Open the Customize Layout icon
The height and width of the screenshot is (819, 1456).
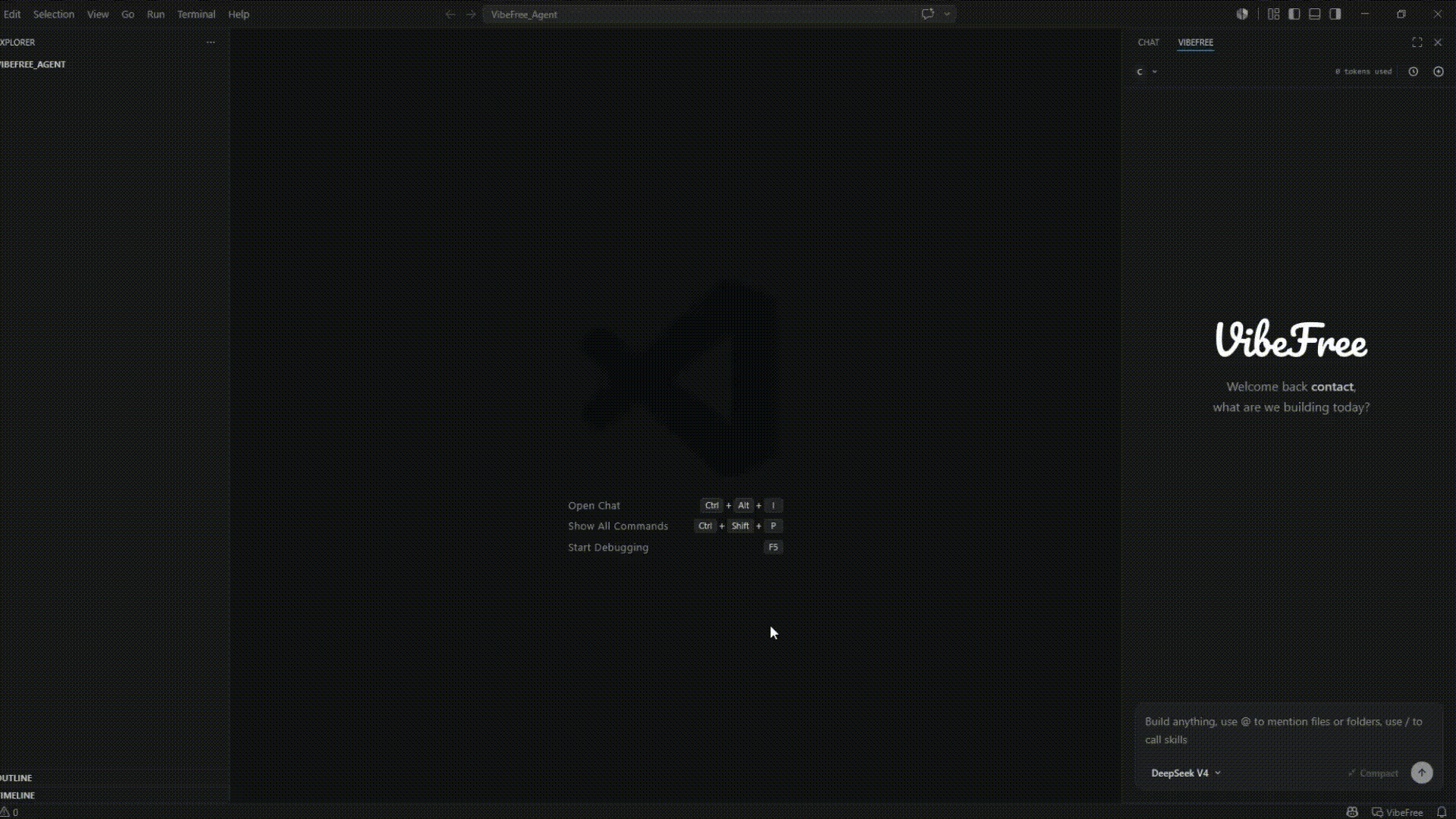pyautogui.click(x=1273, y=14)
